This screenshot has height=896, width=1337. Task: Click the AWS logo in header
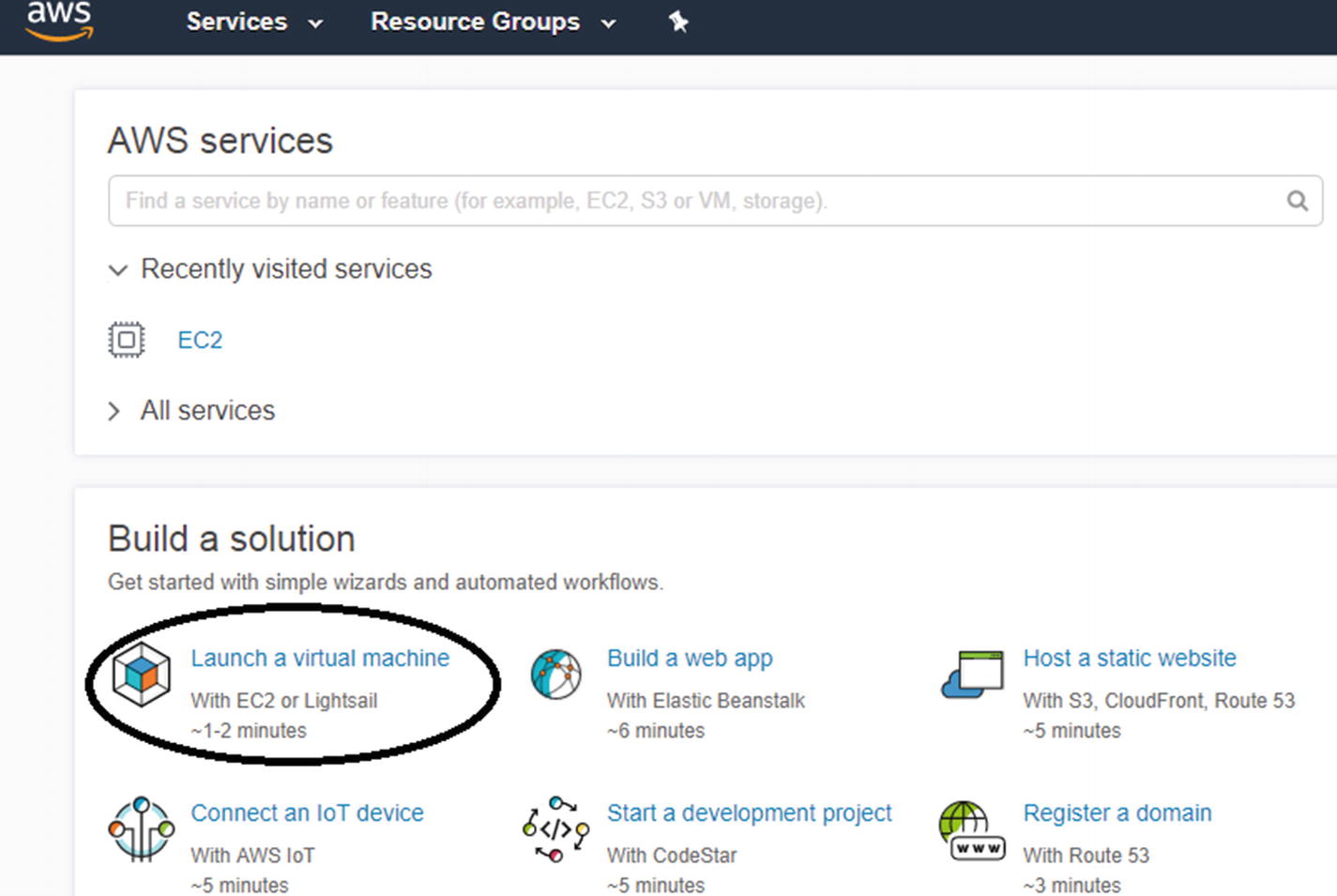point(59,21)
